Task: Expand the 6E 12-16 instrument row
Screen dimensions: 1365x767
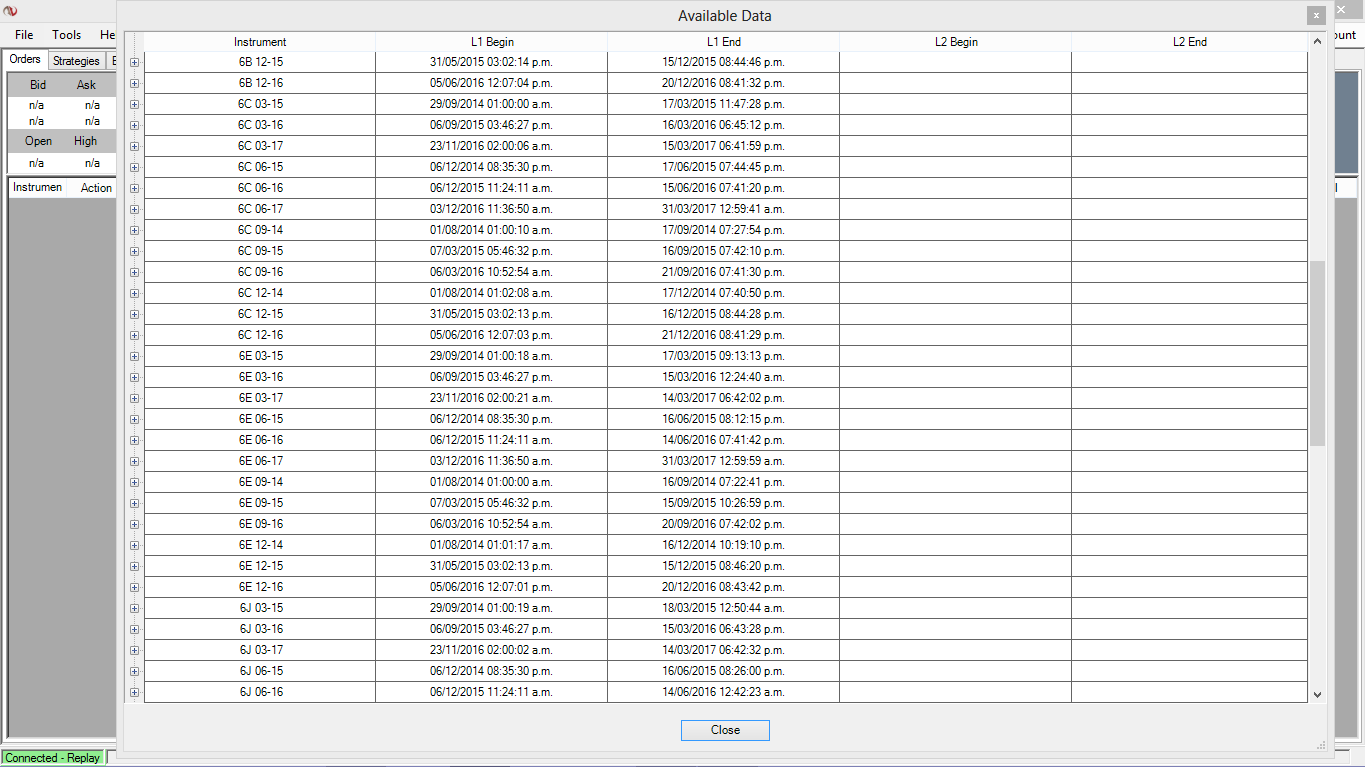Action: tap(134, 587)
